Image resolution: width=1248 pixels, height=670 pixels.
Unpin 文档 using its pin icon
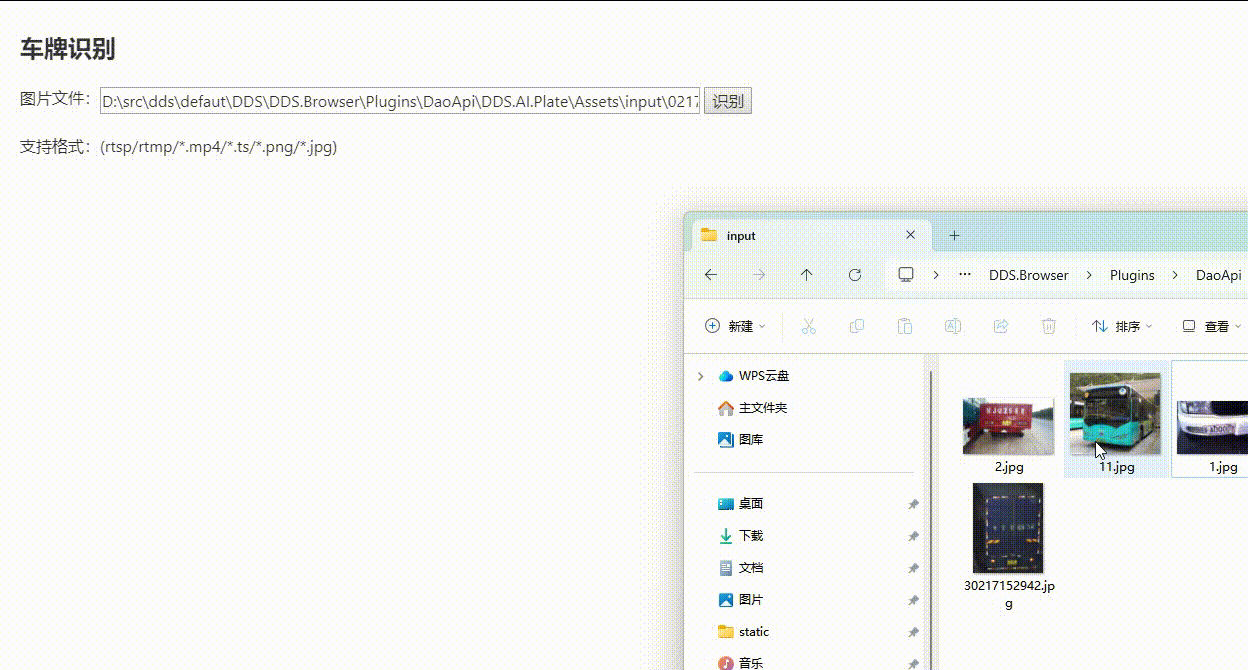(912, 569)
